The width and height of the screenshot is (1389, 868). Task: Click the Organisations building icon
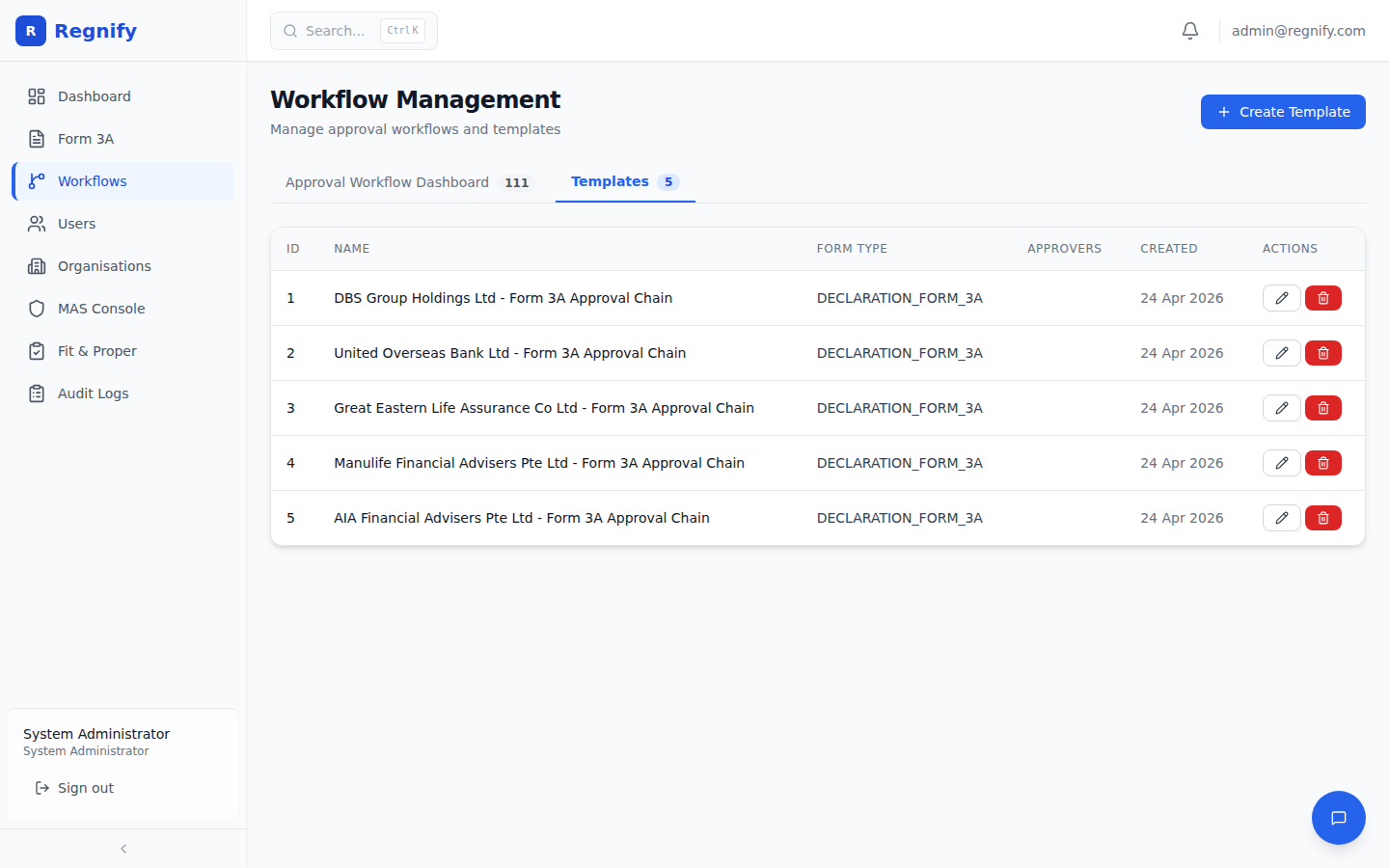click(x=37, y=266)
